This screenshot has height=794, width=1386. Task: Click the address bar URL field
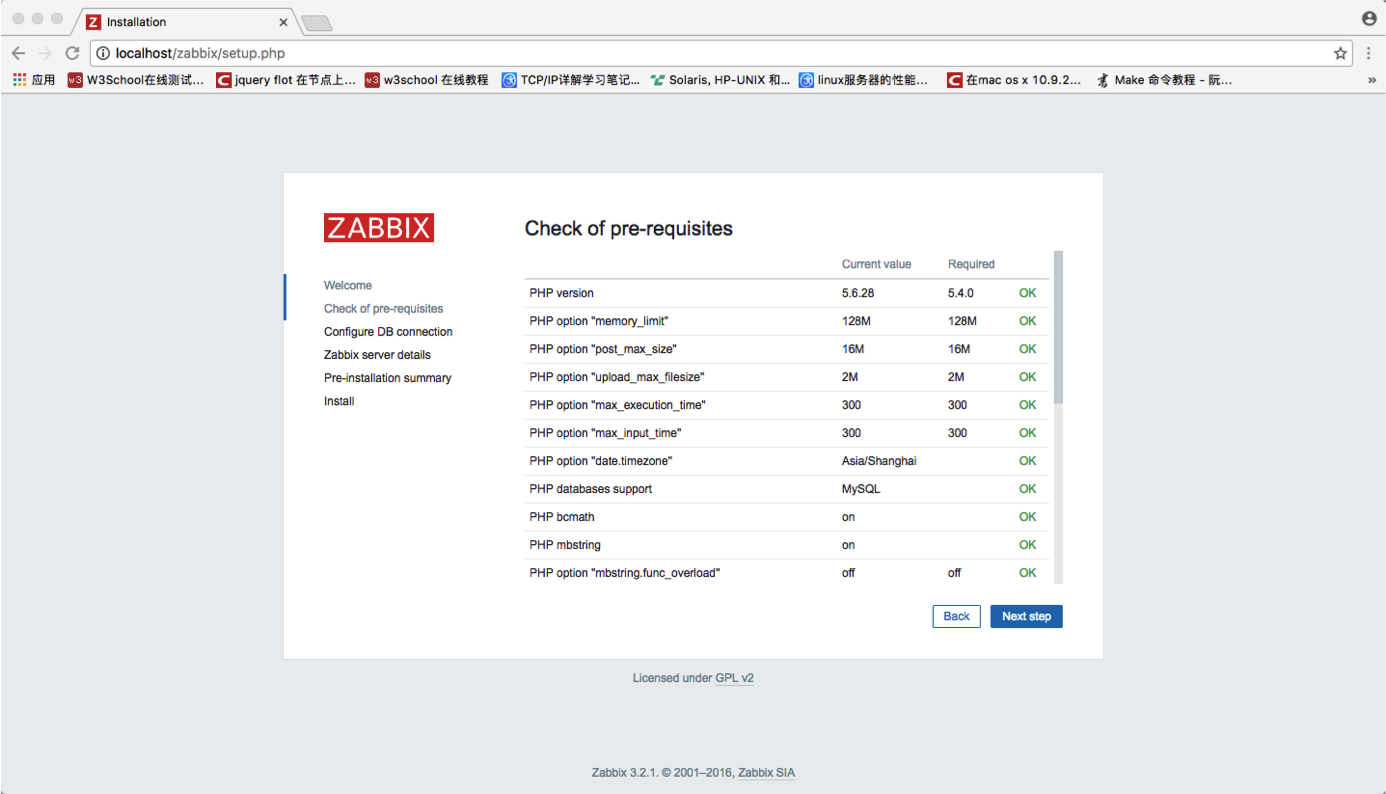click(x=700, y=53)
